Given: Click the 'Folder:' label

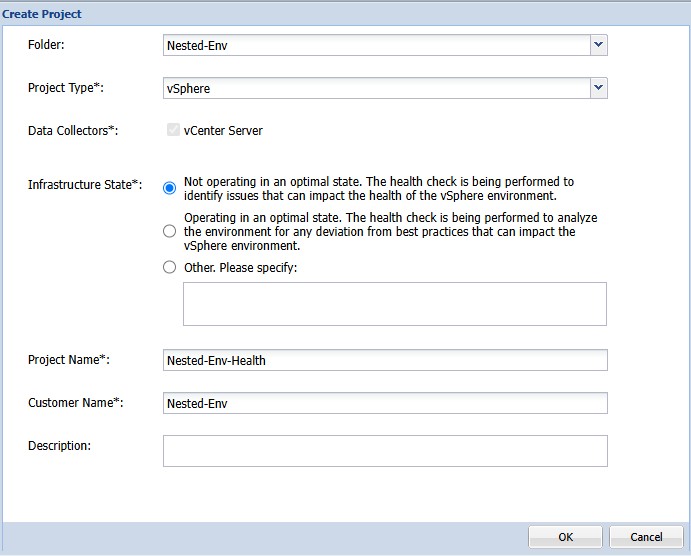Looking at the screenshot, I should pos(46,44).
